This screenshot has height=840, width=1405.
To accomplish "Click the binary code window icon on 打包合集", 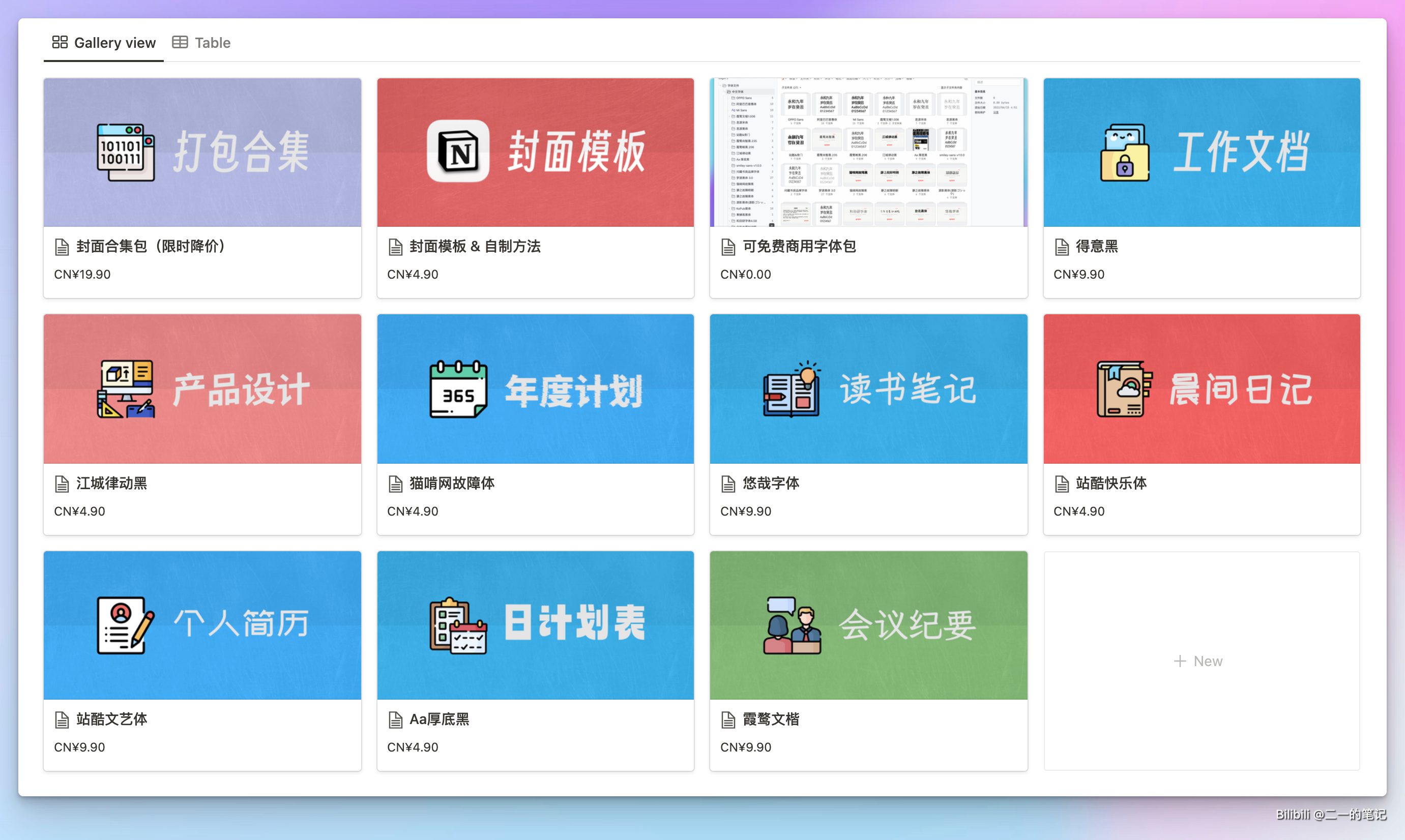I will coord(125,152).
